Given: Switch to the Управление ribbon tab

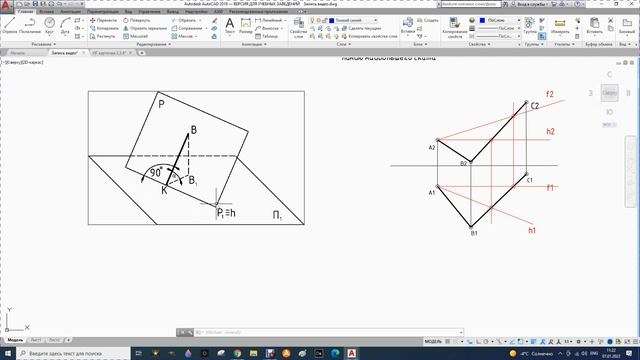Looking at the screenshot, I should (149, 11).
